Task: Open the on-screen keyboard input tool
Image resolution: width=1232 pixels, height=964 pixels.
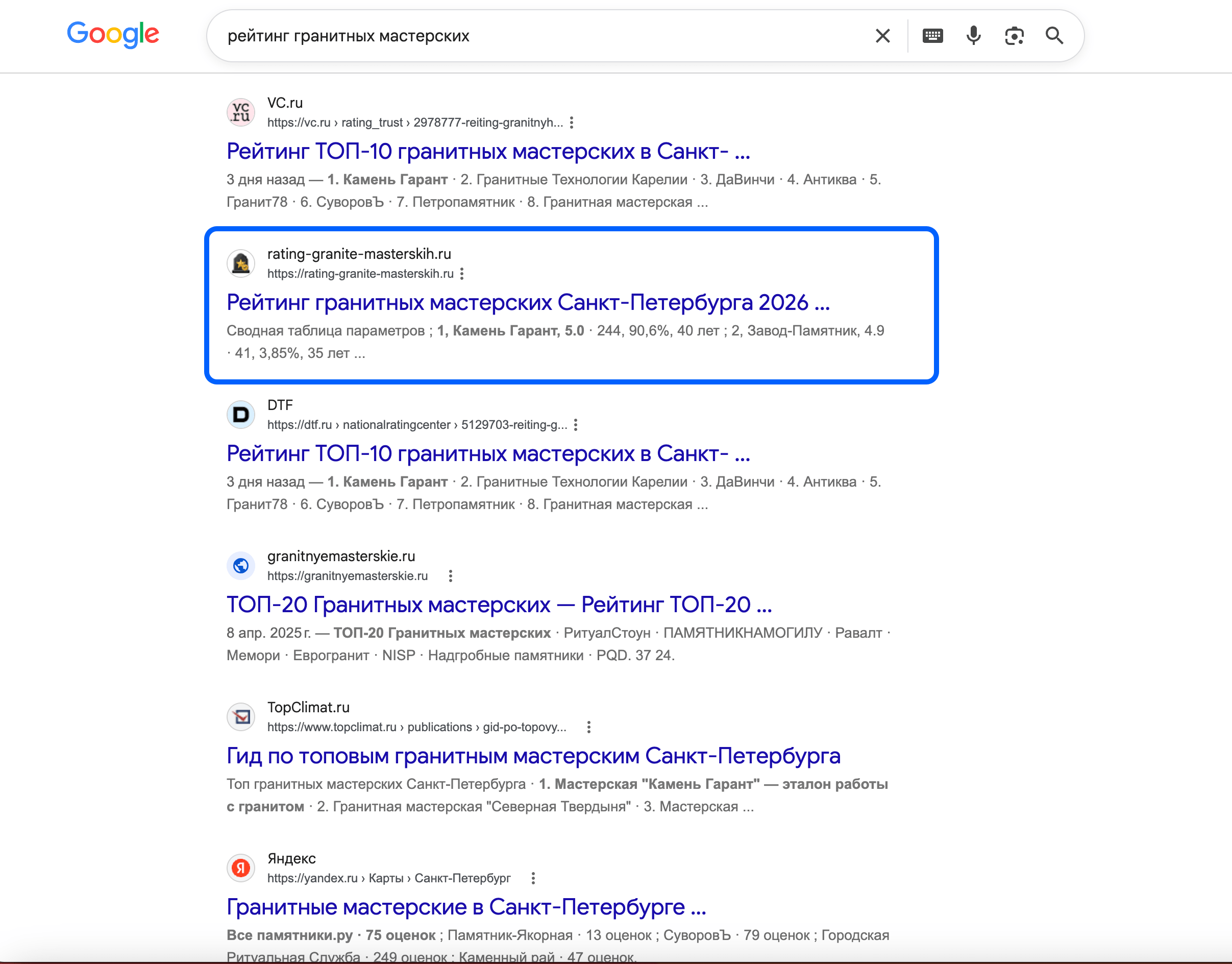Action: point(932,36)
